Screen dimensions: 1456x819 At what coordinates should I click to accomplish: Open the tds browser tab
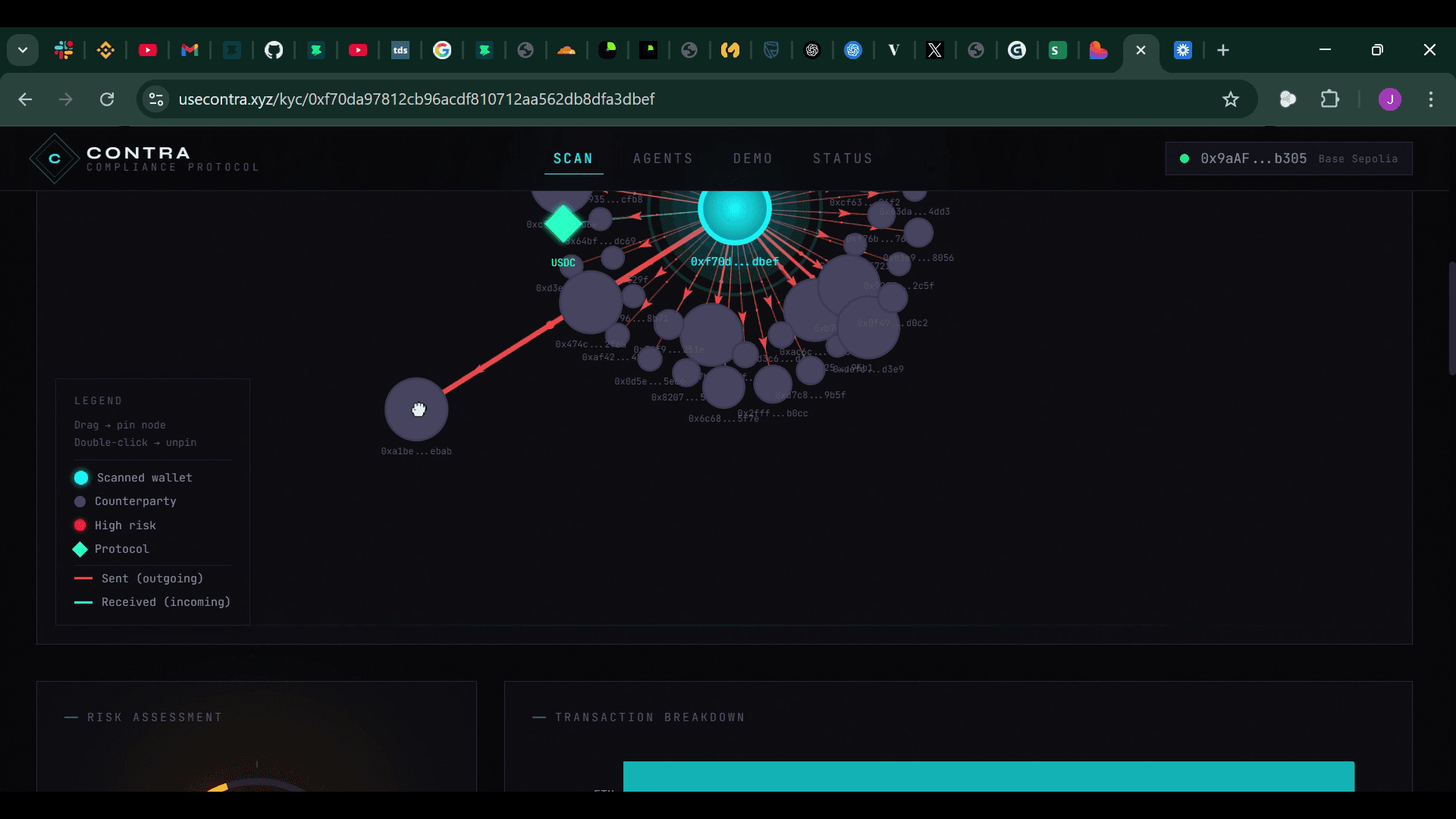click(400, 50)
